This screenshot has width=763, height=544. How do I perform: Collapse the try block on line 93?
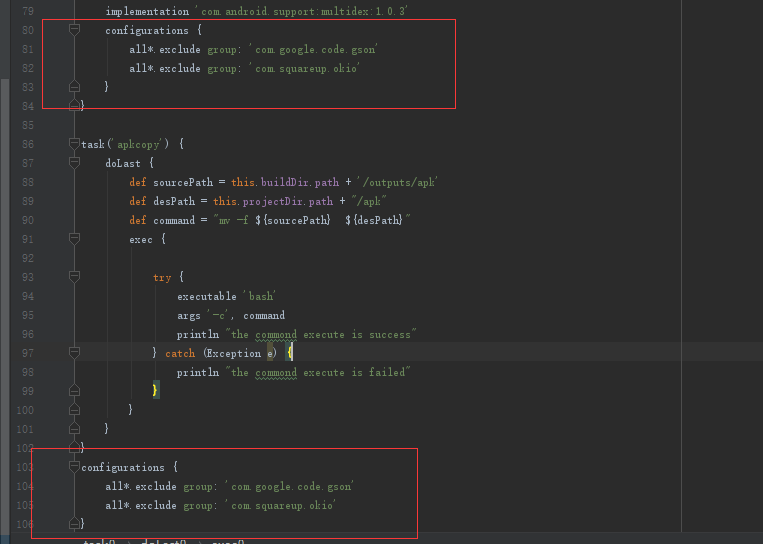74,277
